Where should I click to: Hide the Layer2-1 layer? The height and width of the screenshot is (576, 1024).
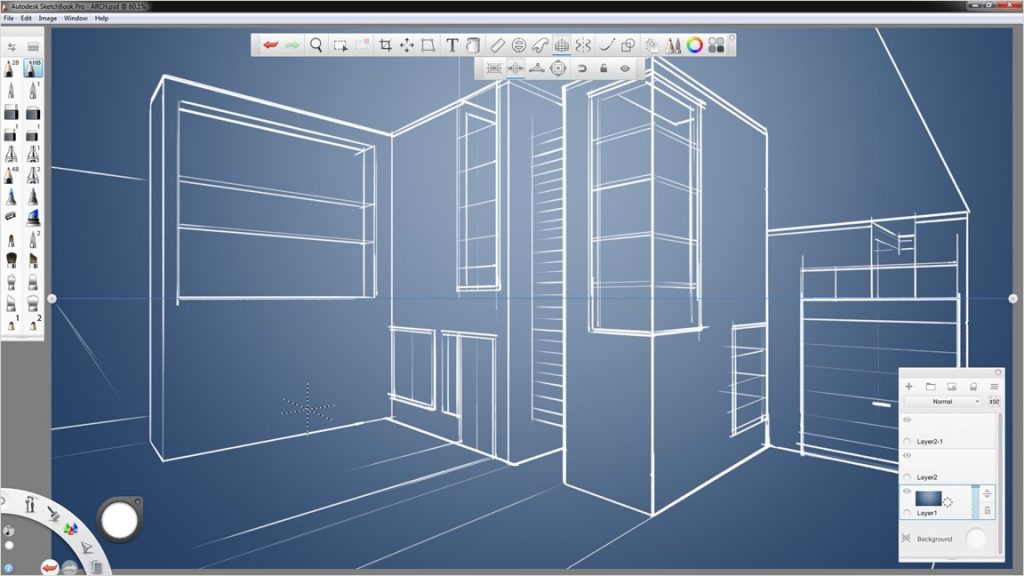coord(905,420)
